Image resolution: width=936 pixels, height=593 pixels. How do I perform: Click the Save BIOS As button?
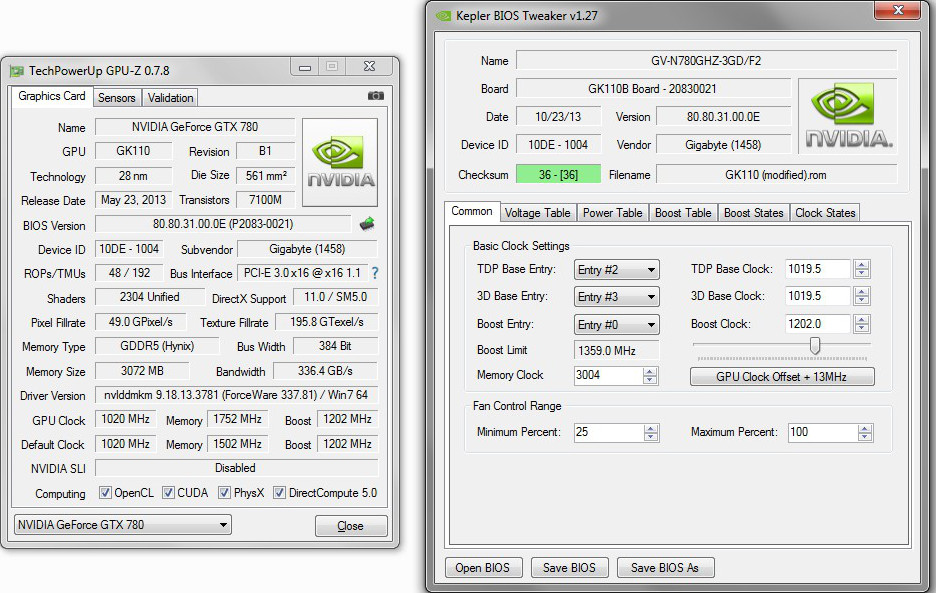[665, 568]
